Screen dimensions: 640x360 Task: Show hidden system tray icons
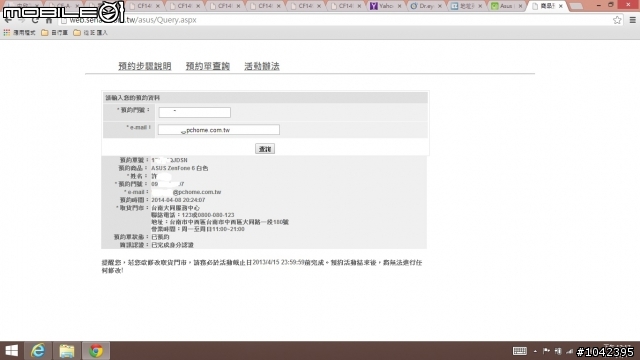[535, 351]
